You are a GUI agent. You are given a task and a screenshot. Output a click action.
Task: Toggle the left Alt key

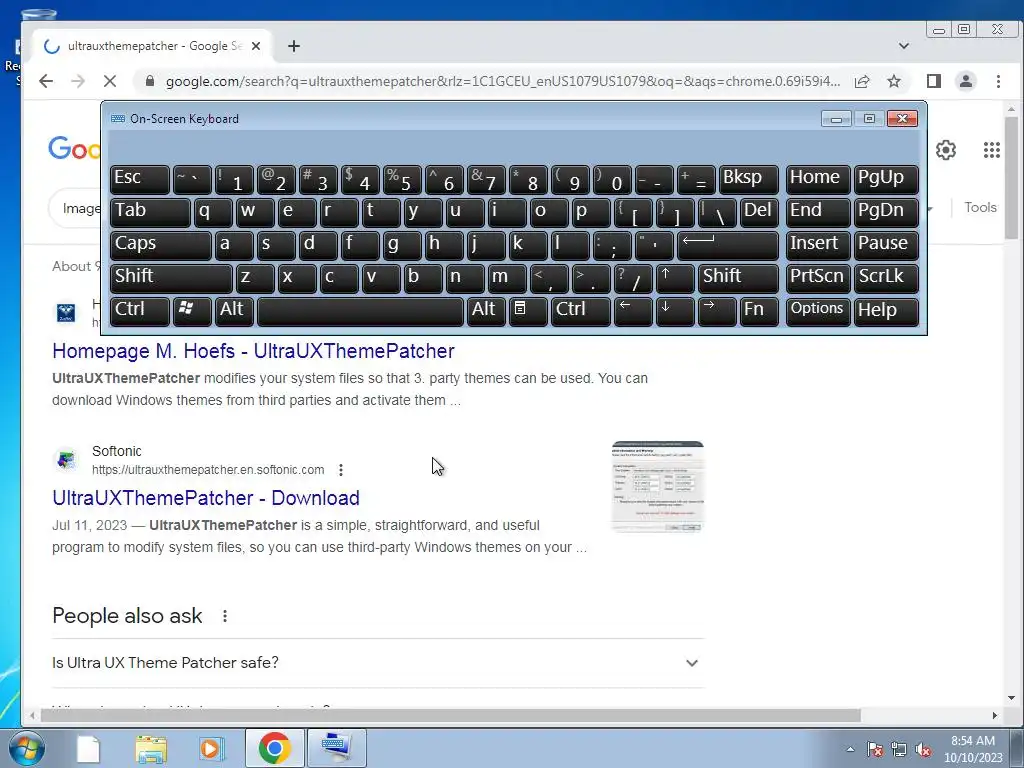(234, 310)
